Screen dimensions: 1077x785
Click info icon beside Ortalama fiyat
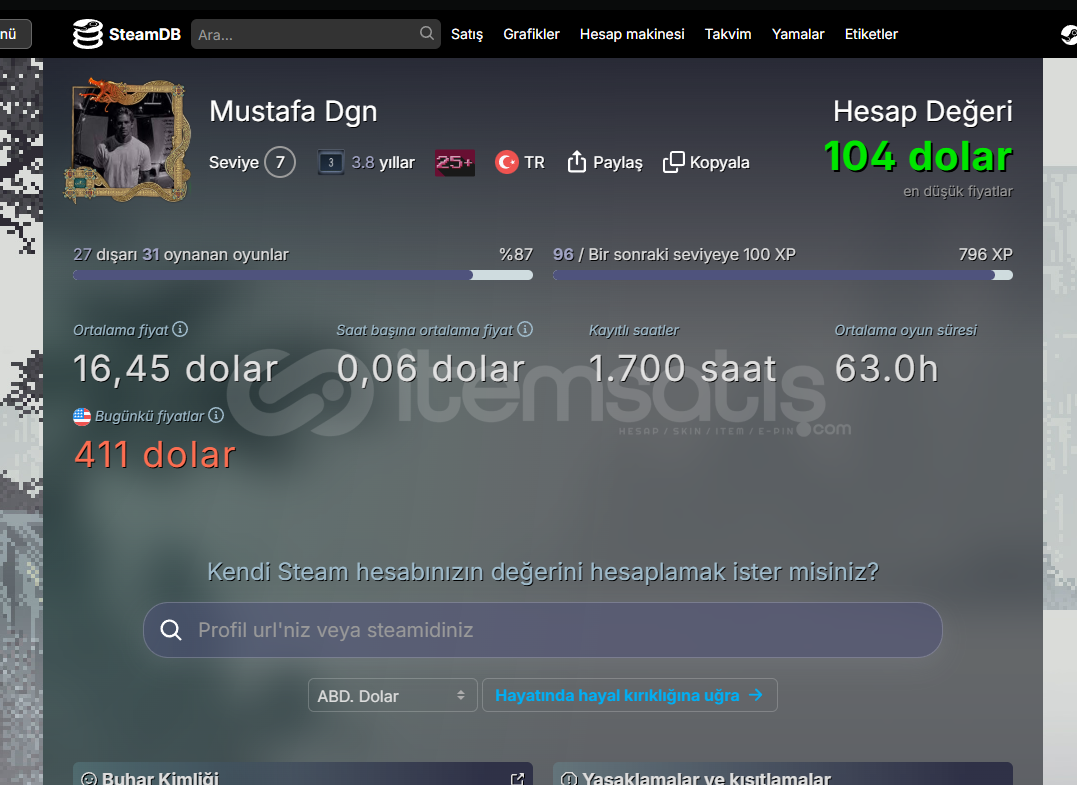click(x=180, y=330)
